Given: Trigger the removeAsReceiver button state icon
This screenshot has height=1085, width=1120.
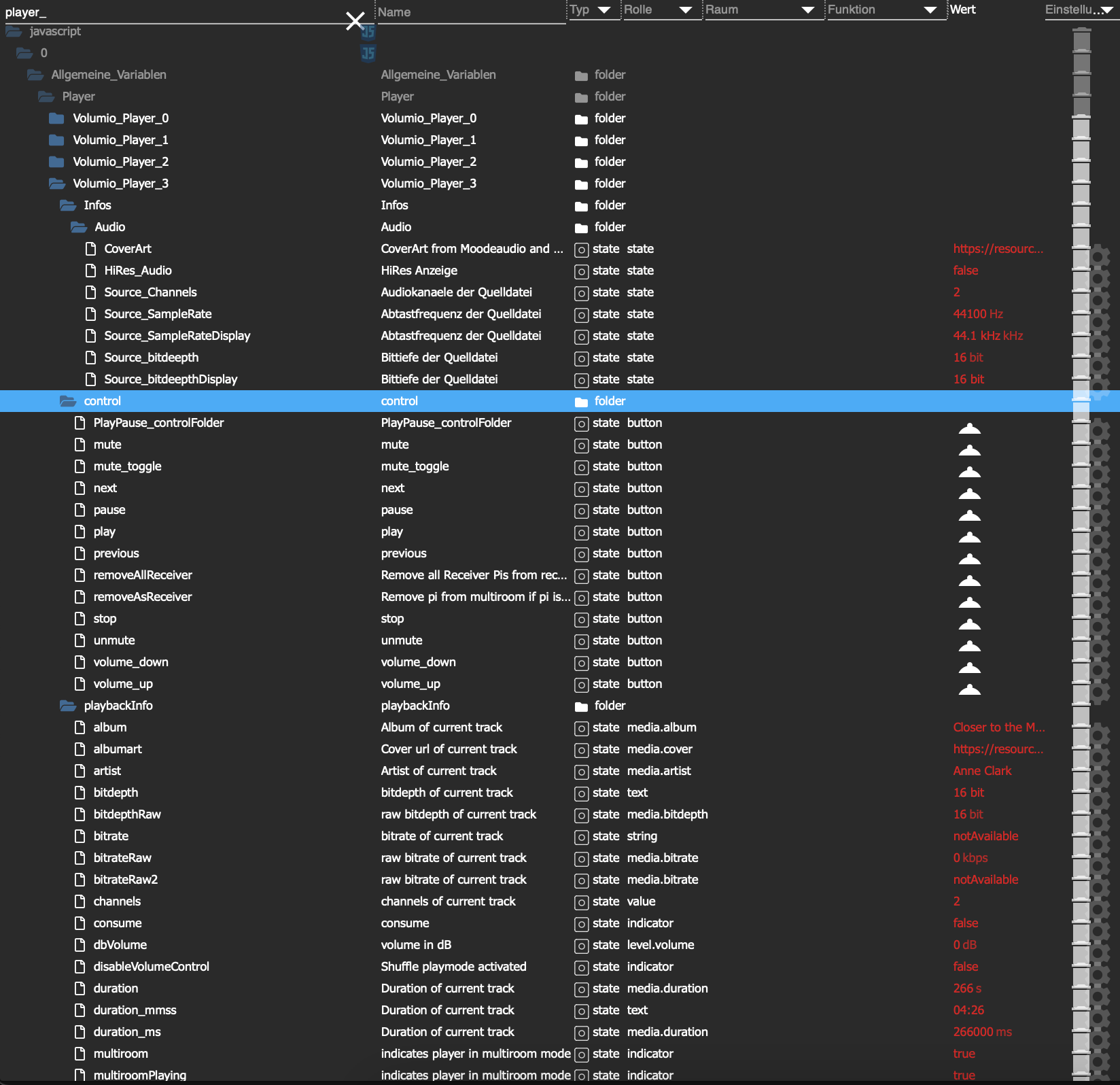Looking at the screenshot, I should 969,602.
